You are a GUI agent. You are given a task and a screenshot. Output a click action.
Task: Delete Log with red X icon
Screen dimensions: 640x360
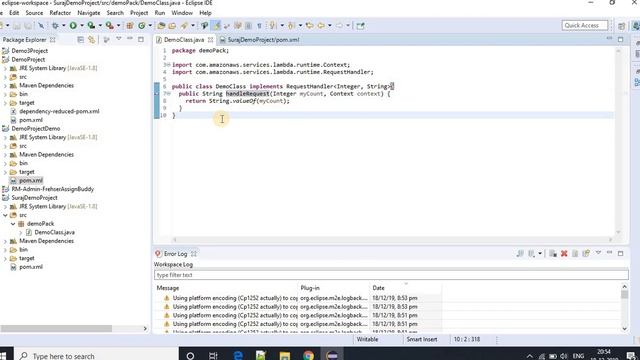tap(564, 253)
